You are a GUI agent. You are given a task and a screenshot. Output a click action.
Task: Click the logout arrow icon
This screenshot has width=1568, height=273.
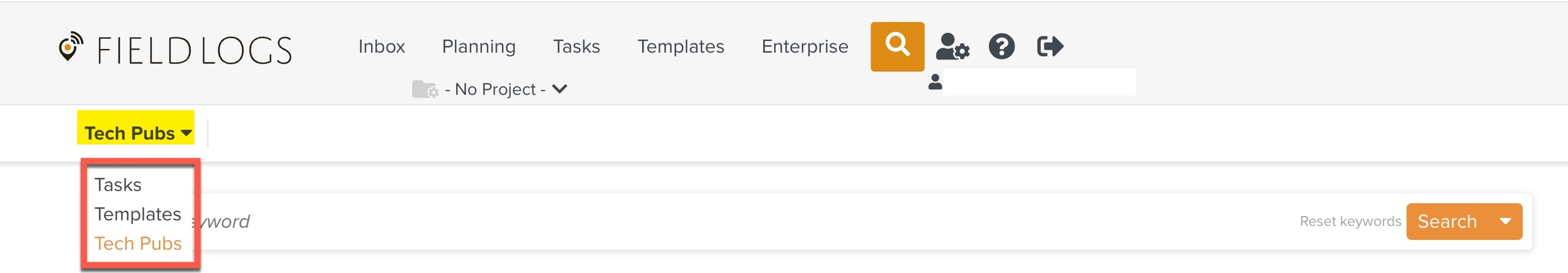tap(1050, 46)
